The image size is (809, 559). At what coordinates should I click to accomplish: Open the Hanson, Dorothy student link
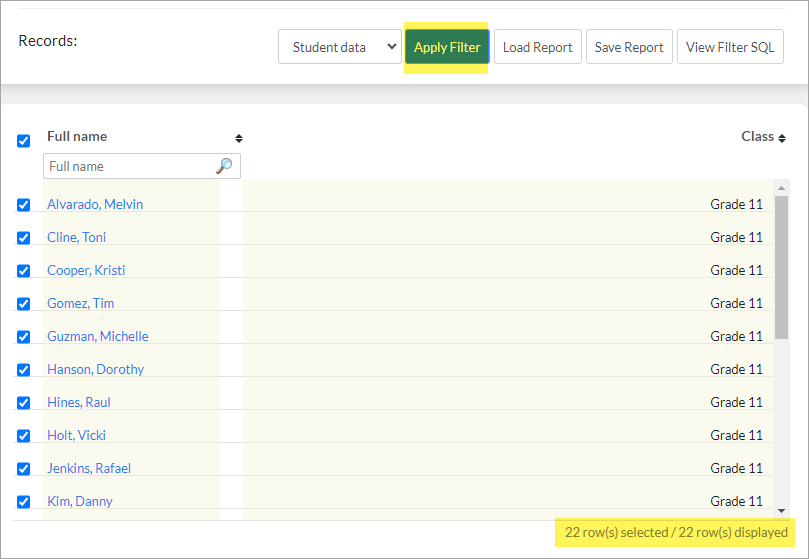pos(95,370)
